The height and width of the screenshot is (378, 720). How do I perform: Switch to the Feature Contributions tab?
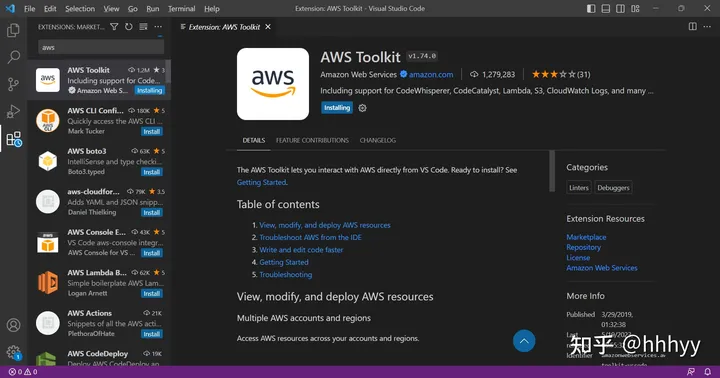tap(312, 140)
